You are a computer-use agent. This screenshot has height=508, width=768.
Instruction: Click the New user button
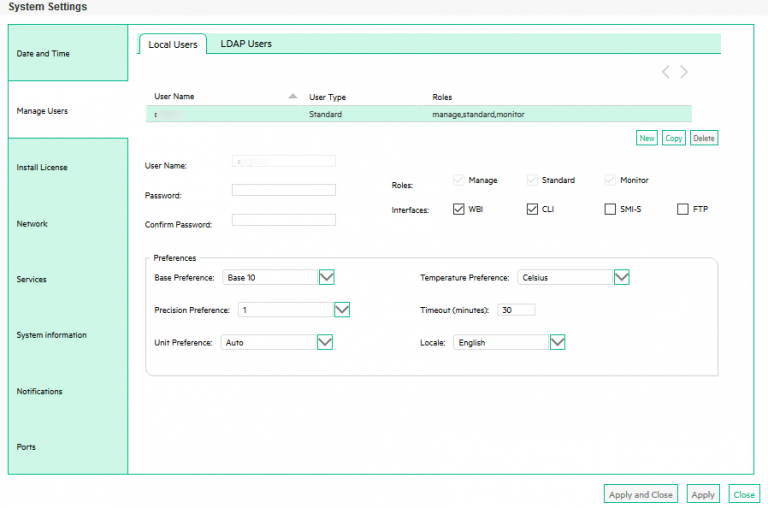(647, 138)
